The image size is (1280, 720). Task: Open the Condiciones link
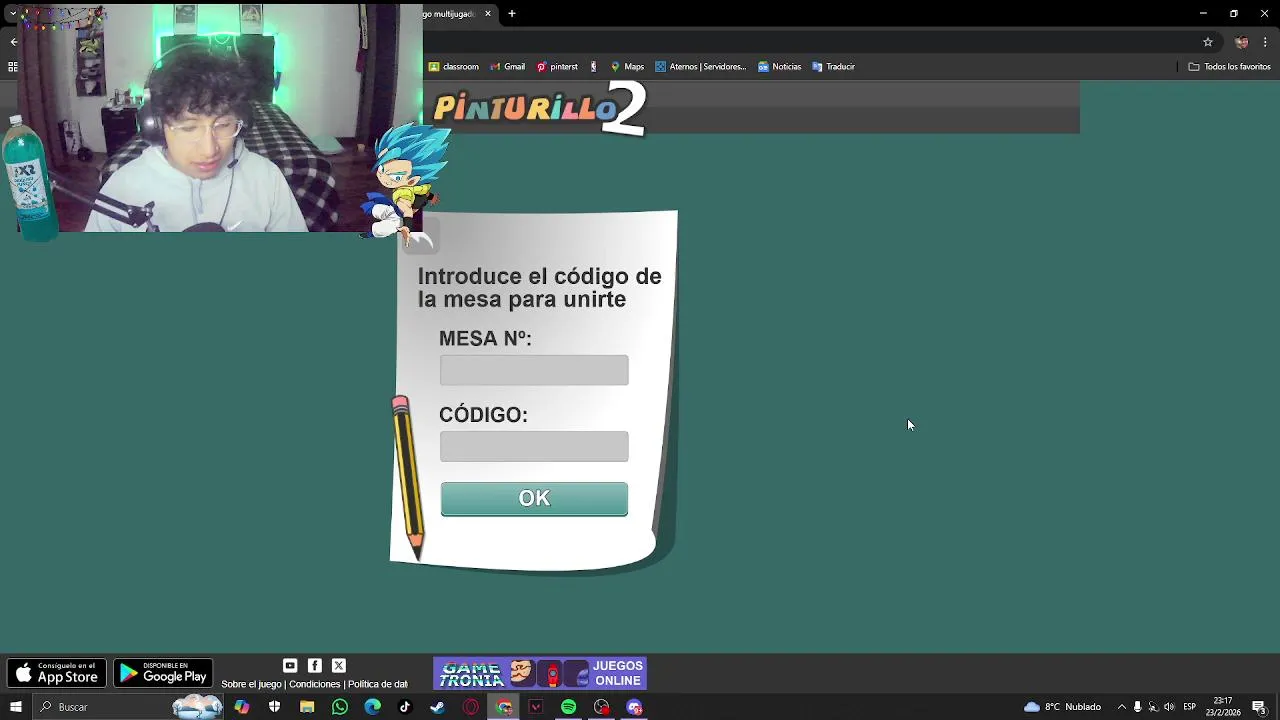315,684
